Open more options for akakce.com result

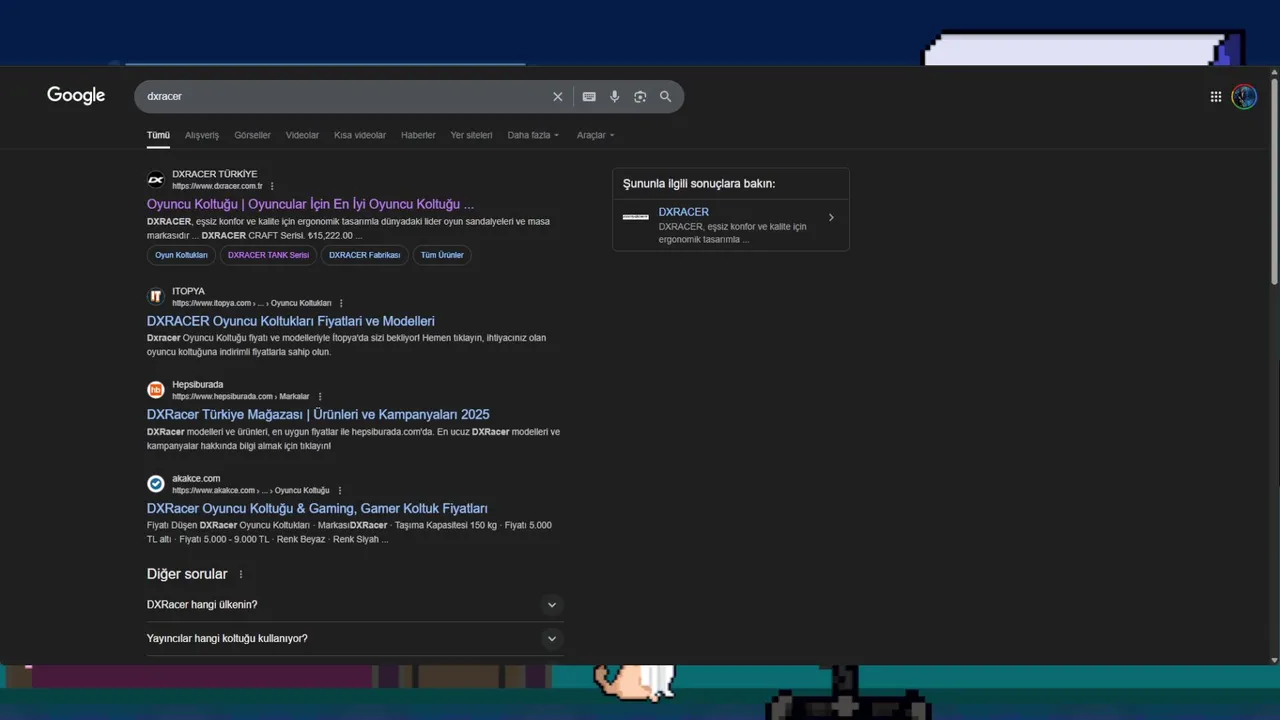(340, 491)
